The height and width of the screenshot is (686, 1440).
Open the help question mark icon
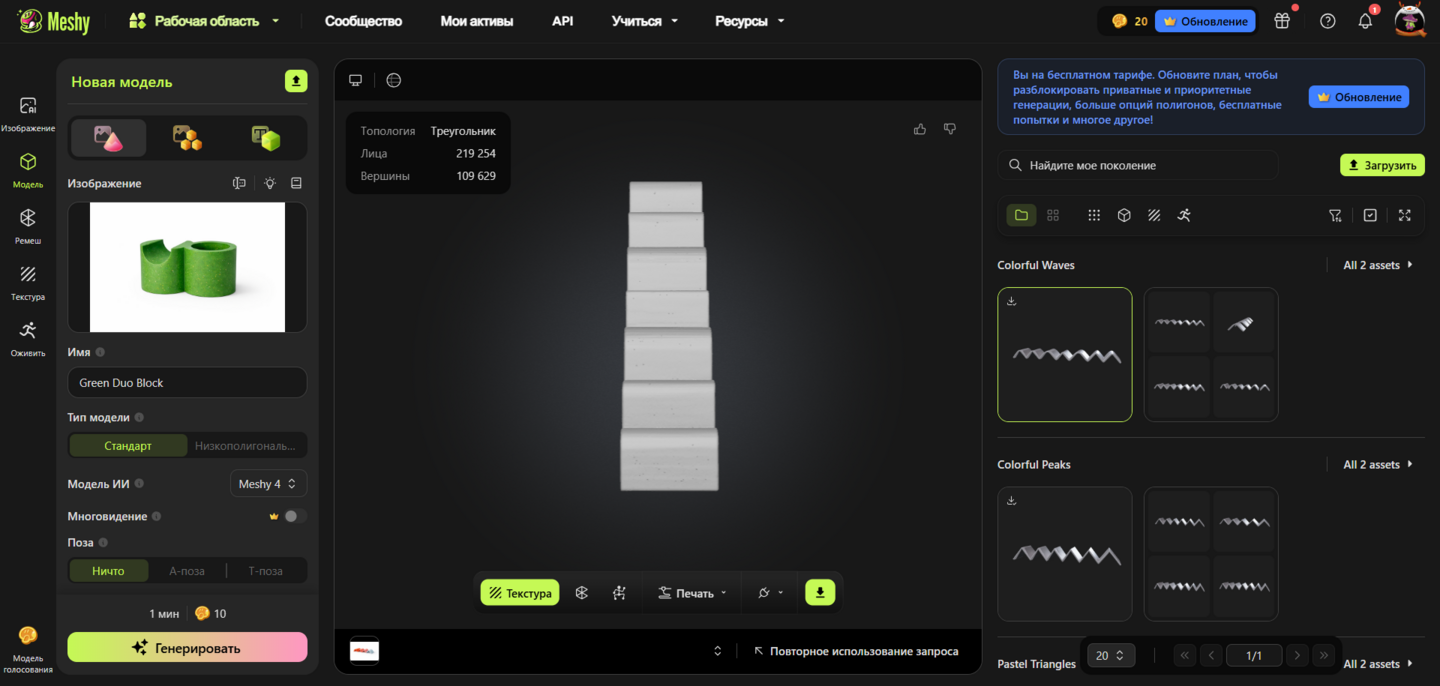[x=1328, y=21]
